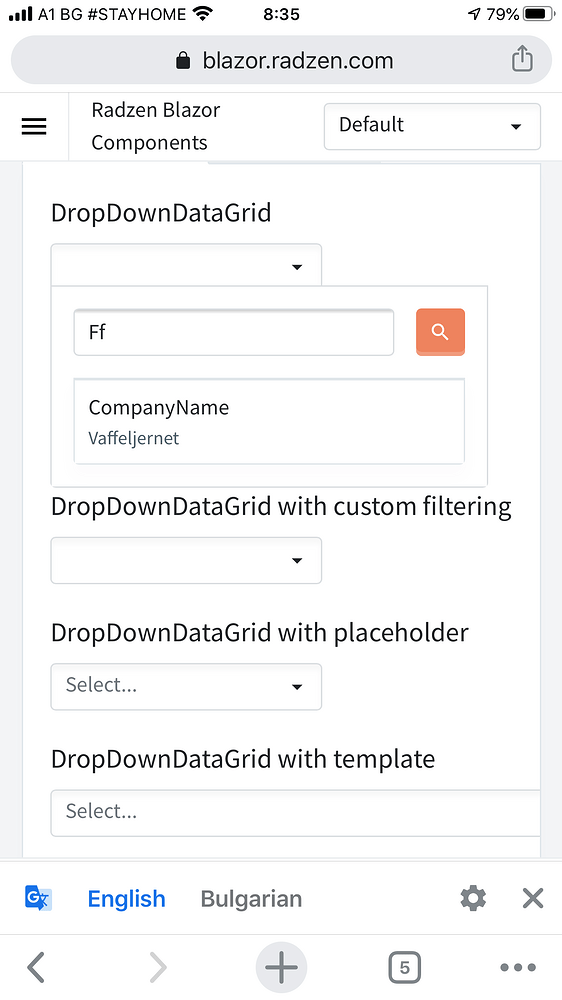Tap the battery indicator in status bar
Image resolution: width=562 pixels, height=1000 pixels.
539,13
